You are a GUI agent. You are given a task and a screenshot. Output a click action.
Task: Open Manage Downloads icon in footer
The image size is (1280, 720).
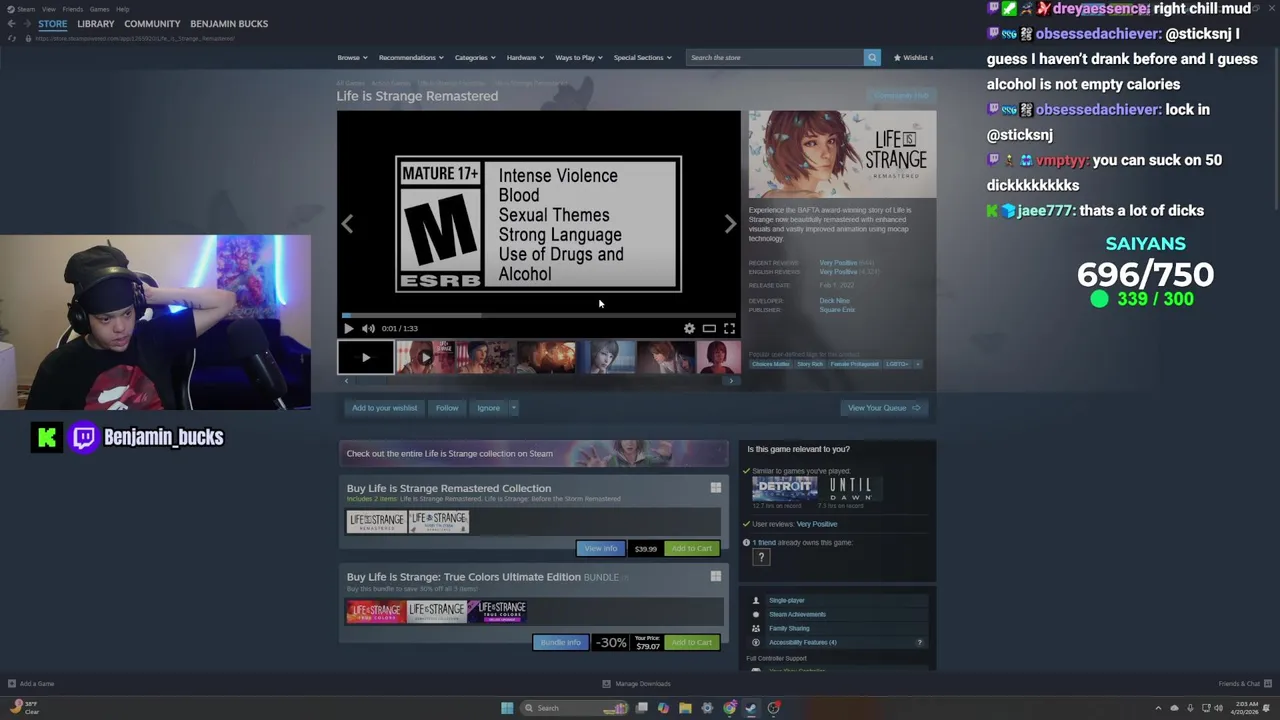click(606, 684)
